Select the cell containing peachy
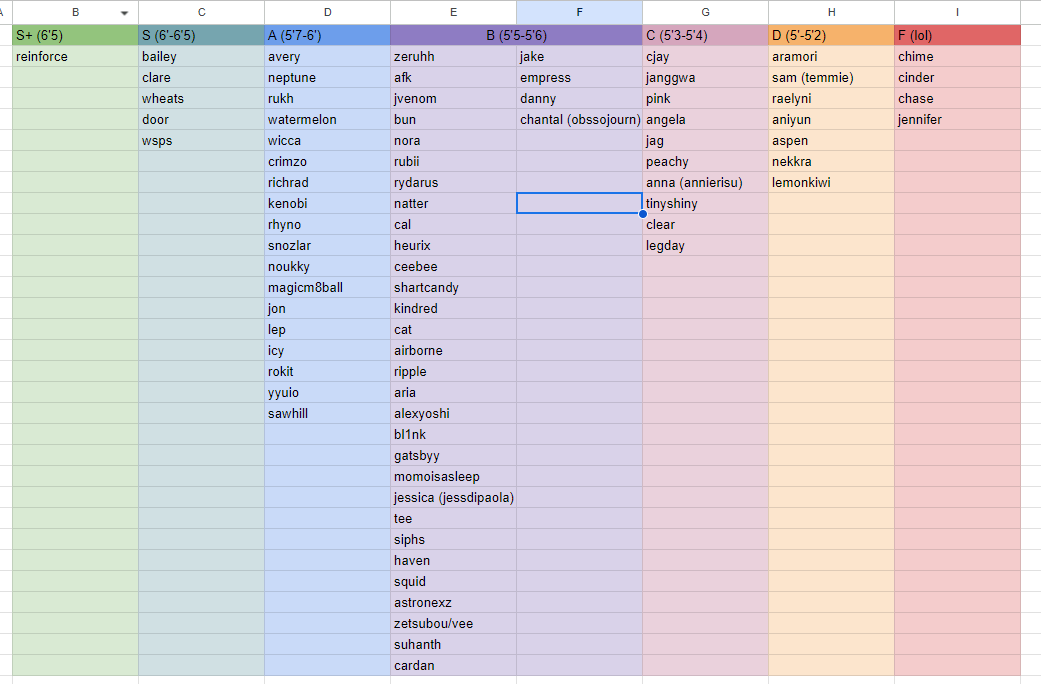 click(x=705, y=161)
